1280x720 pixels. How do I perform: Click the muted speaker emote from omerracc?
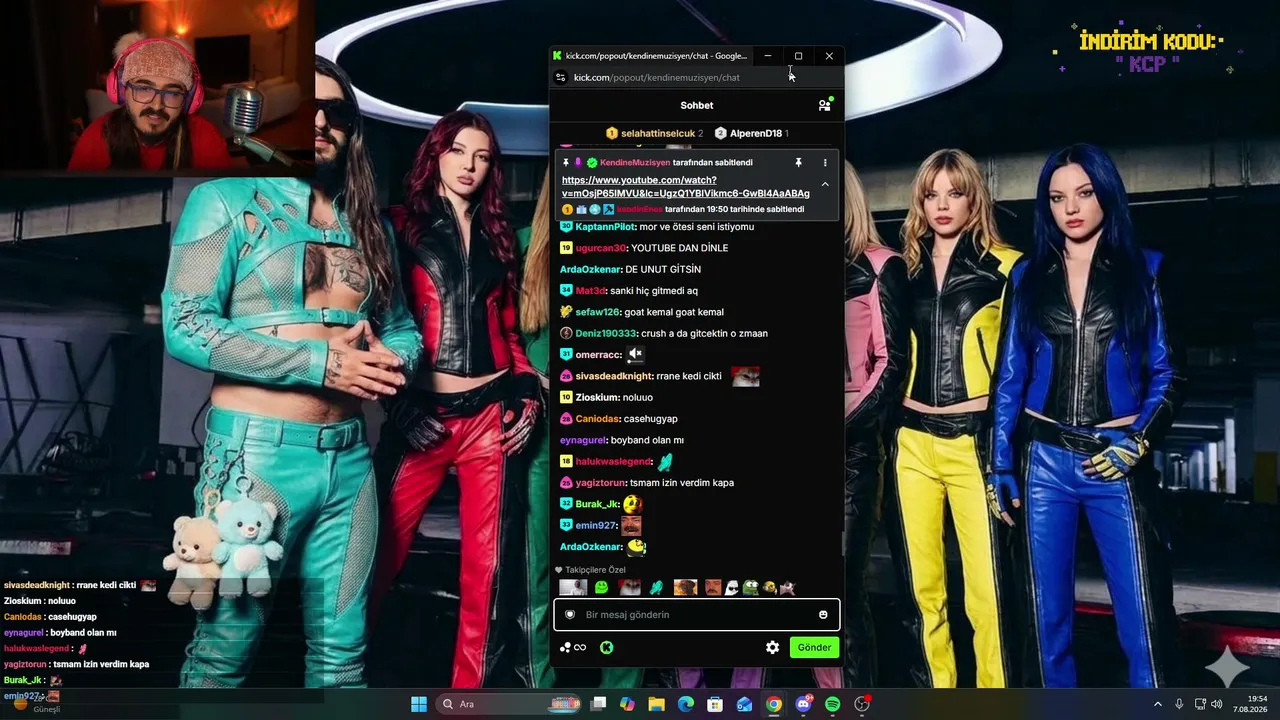[635, 355]
